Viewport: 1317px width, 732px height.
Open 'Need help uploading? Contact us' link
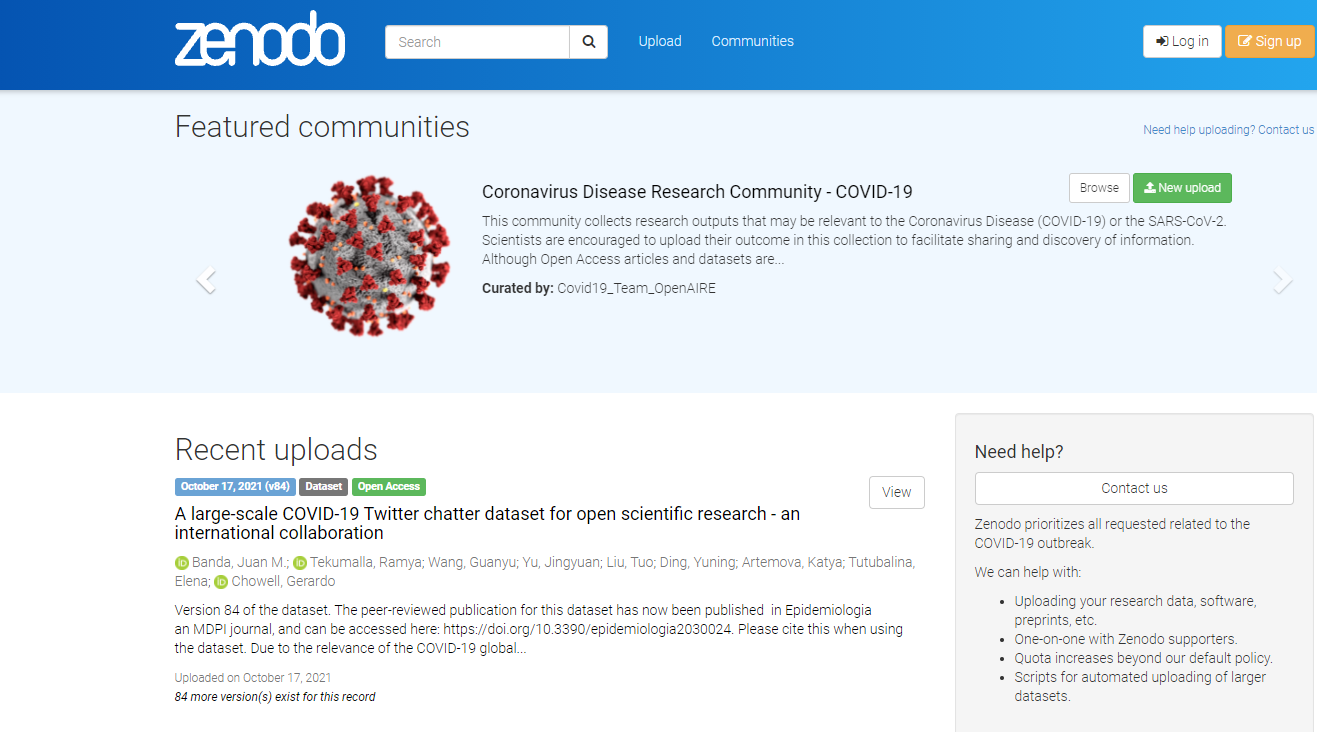point(1229,130)
